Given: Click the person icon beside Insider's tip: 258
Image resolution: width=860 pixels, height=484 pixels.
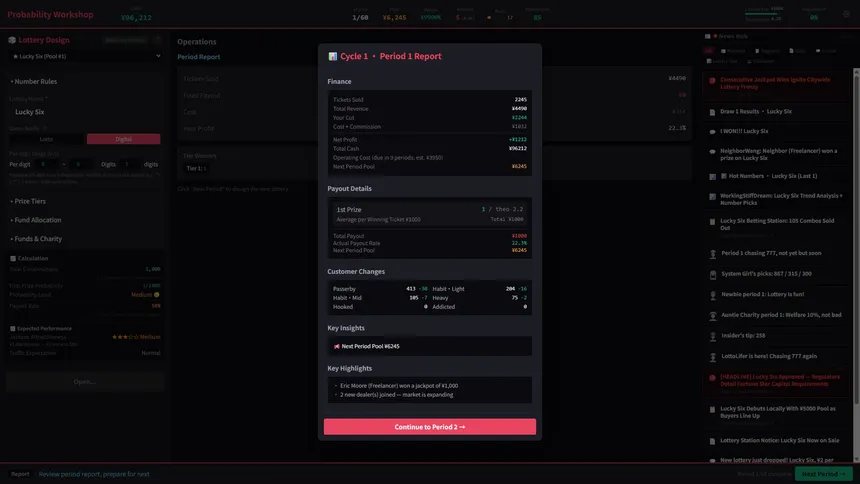Looking at the screenshot, I should [x=713, y=336].
